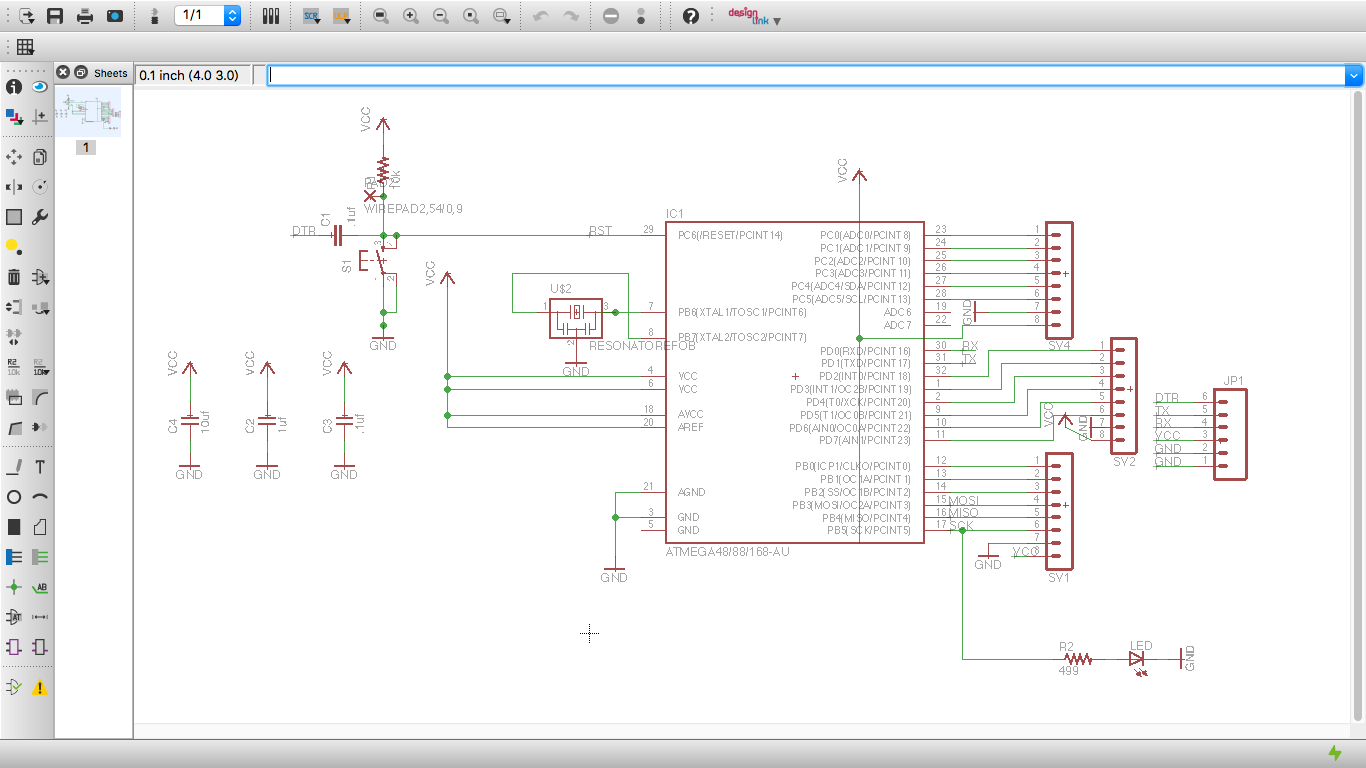Viewport: 1366px width, 768px height.
Task: Click the Zoom to fit icon
Action: (381, 16)
